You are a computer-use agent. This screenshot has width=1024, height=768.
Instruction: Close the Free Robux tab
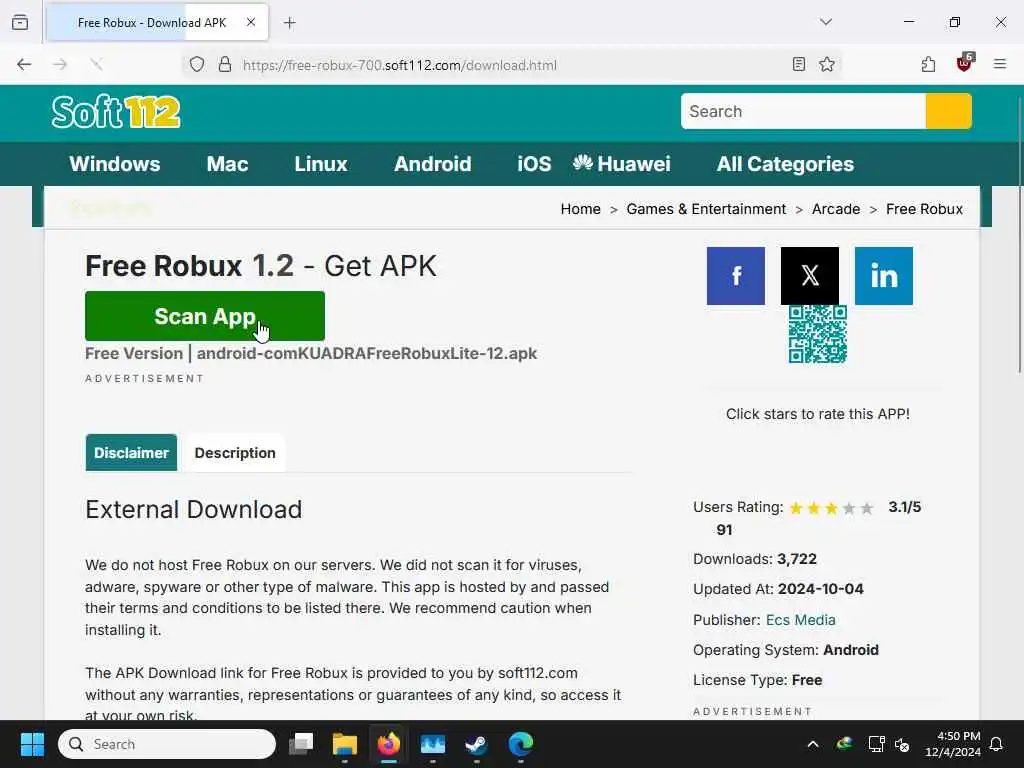point(251,22)
